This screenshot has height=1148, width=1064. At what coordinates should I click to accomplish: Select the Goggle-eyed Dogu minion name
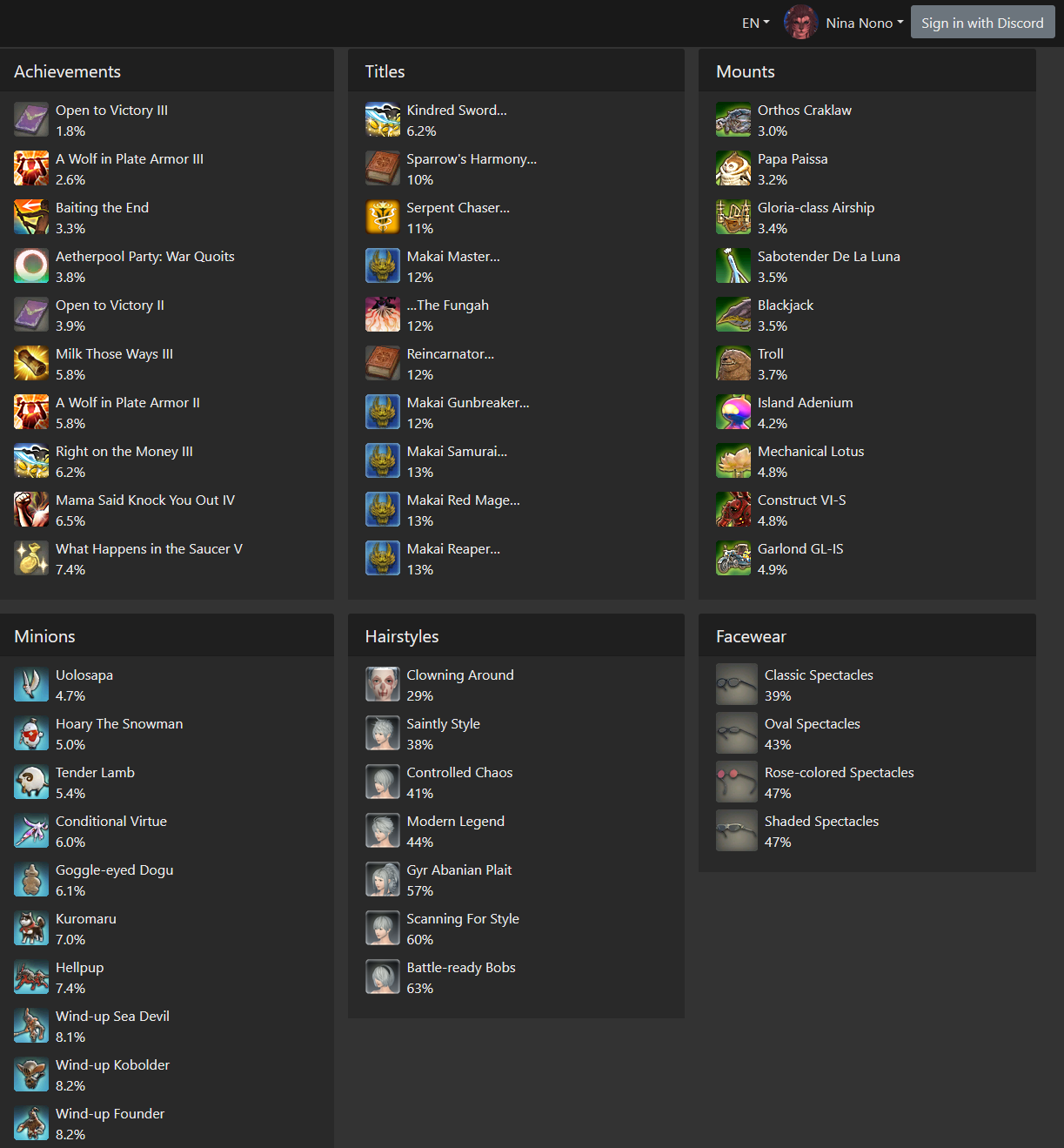[115, 870]
